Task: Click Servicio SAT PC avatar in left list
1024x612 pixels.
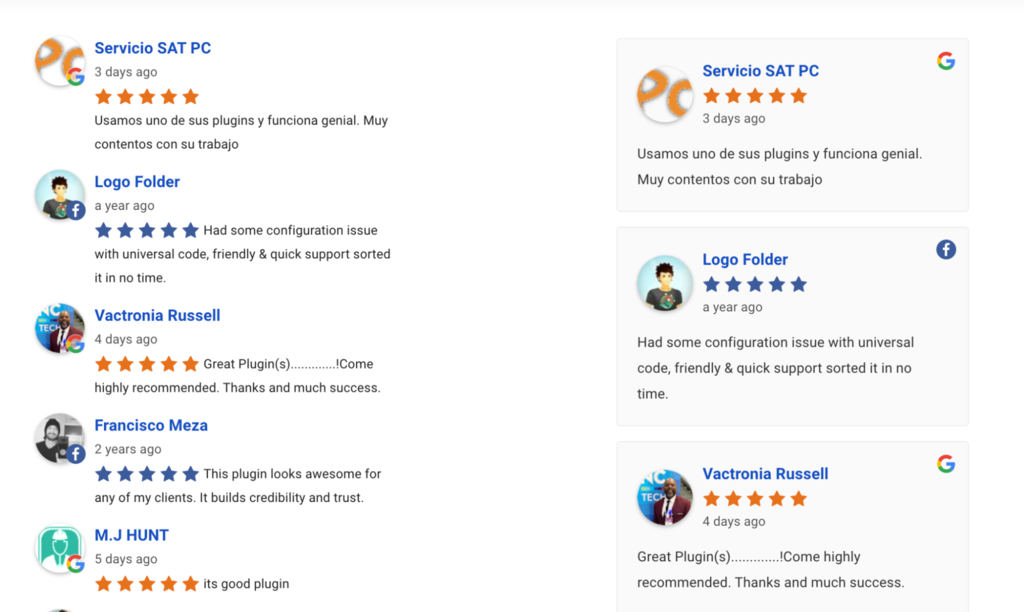Action: click(59, 62)
